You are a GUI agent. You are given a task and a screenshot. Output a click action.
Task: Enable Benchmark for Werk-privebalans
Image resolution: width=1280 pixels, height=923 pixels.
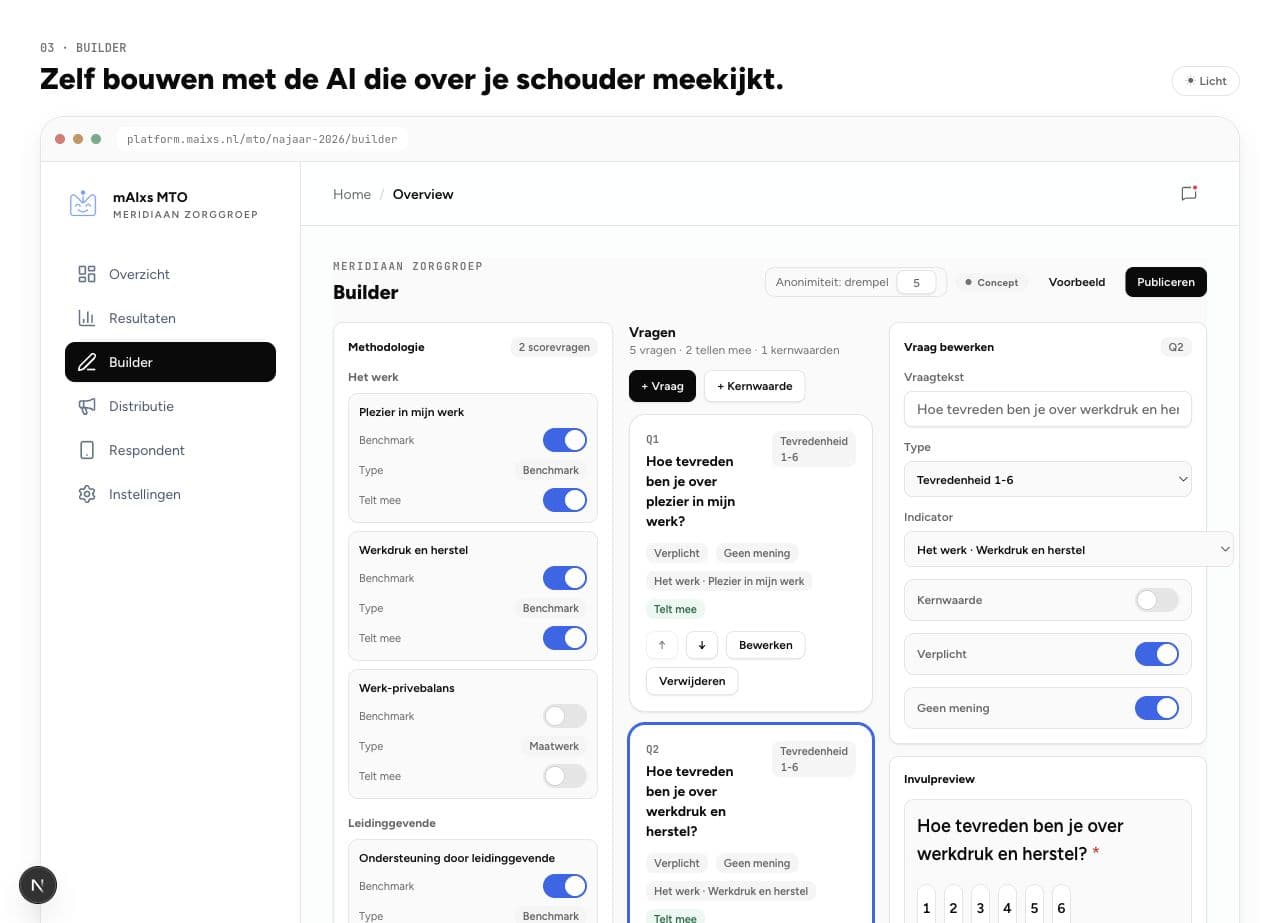[565, 716]
